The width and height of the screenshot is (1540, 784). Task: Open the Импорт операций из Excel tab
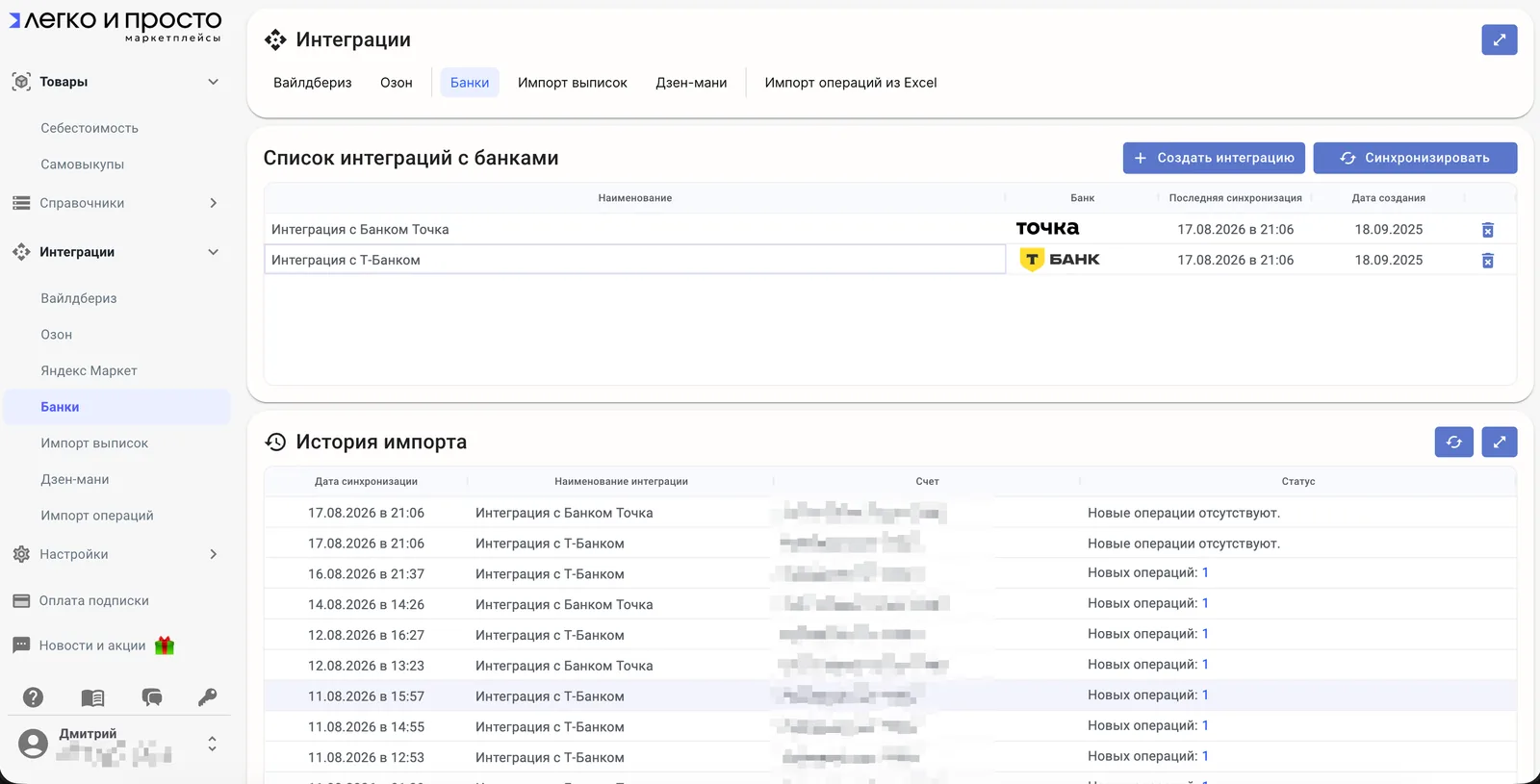[851, 83]
